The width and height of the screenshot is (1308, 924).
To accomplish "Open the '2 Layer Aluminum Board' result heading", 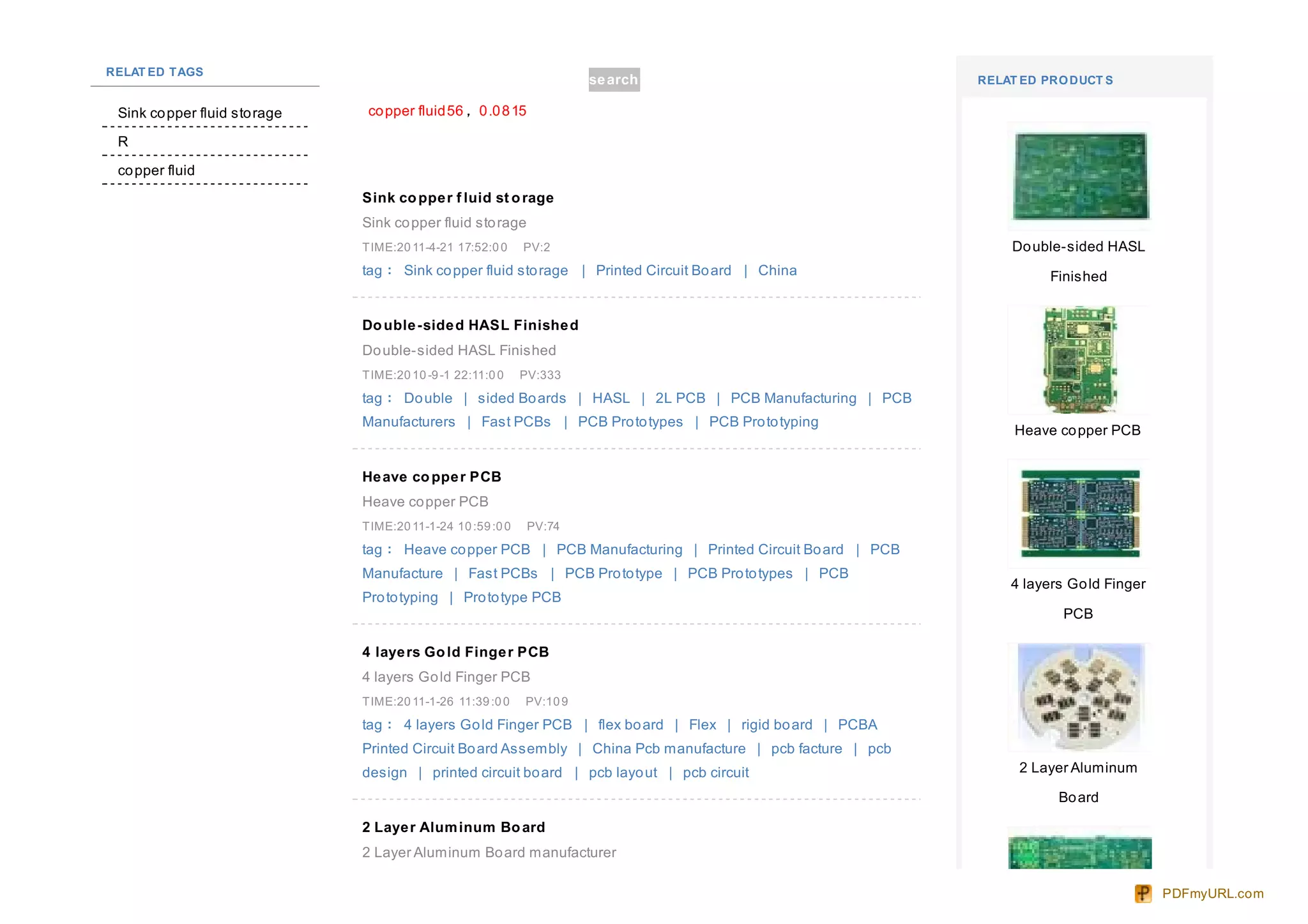I will click(453, 828).
